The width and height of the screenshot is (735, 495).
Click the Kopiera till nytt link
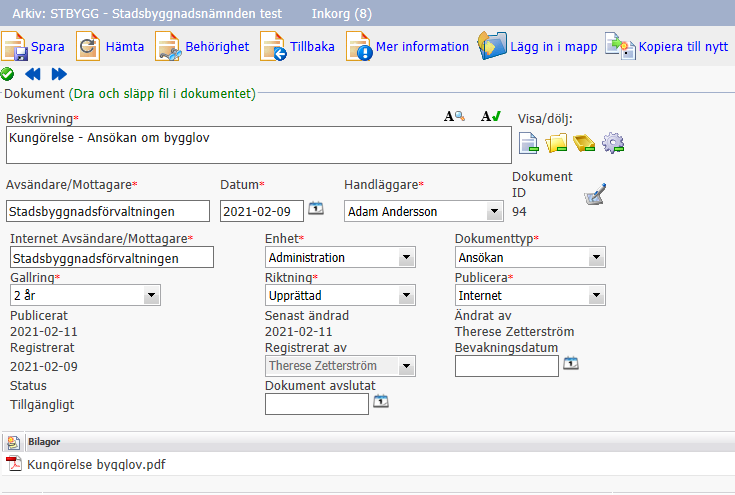point(683,47)
